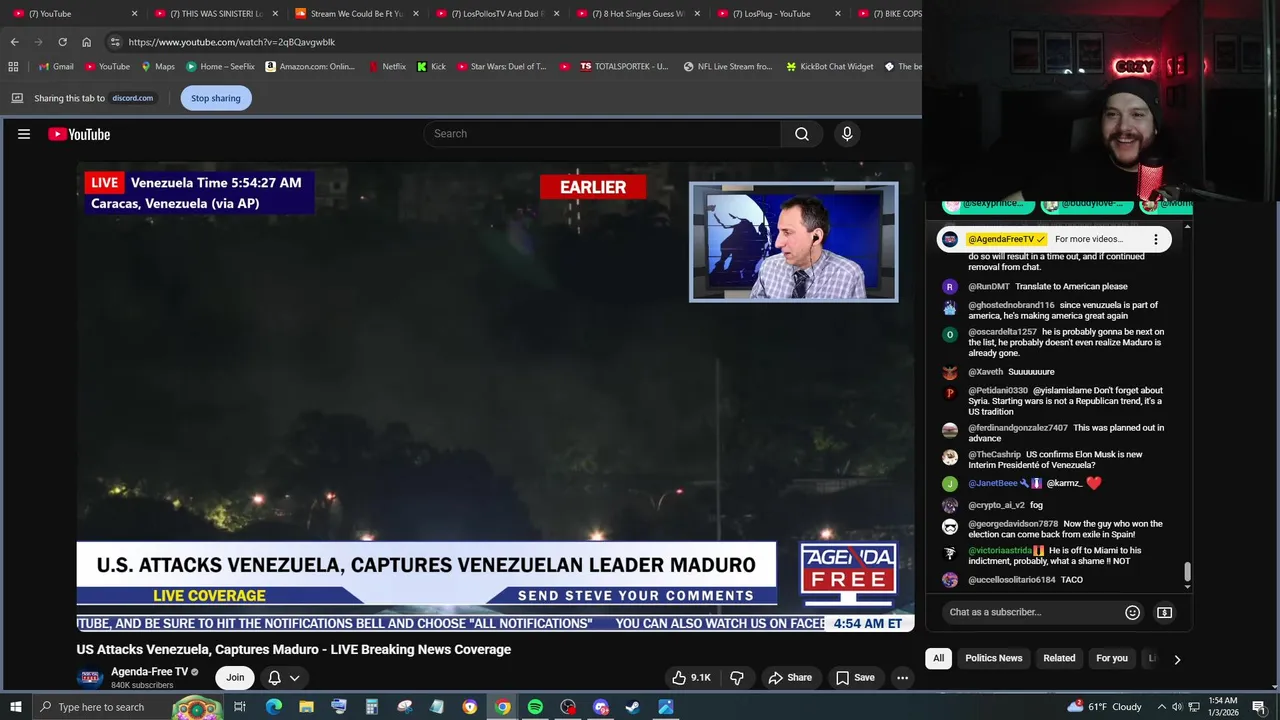The width and height of the screenshot is (1280, 720).
Task: Open the Agenda-Free TV channel avatar
Action: 90,678
